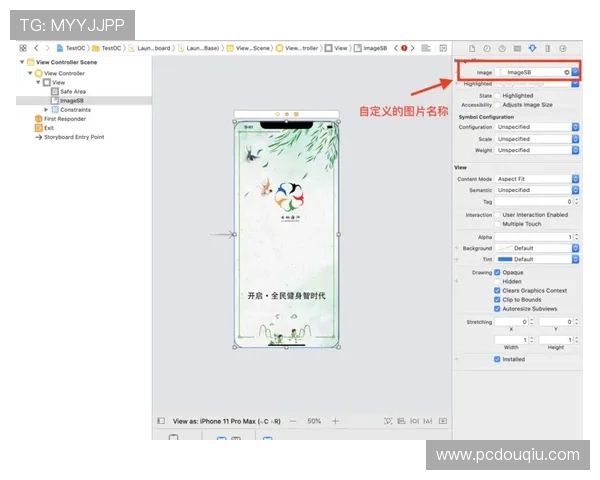Image resolution: width=600 pixels, height=480 pixels.
Task: Click View as: iPhone 11 Pro Max
Action: (227, 421)
